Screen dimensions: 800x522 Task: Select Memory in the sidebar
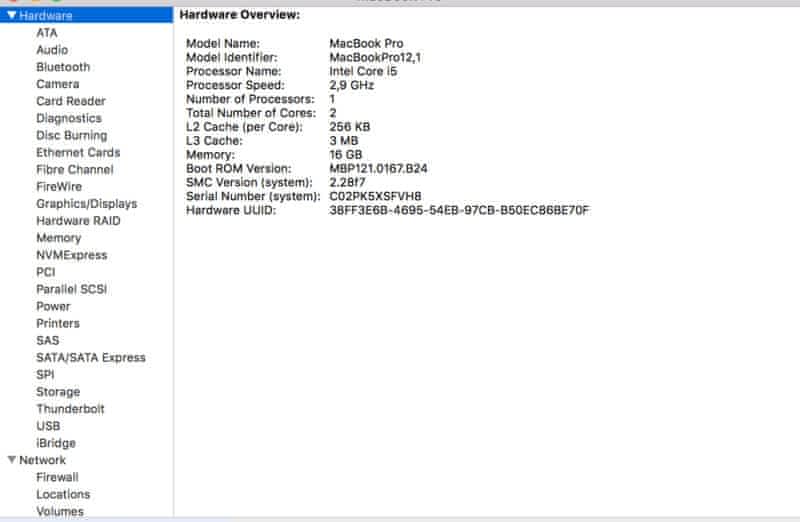coord(59,238)
